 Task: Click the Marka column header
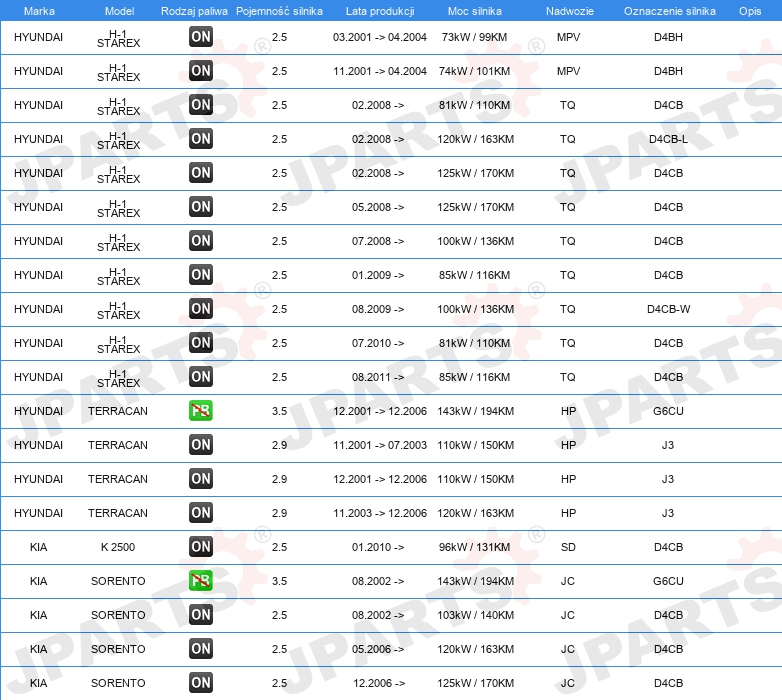coord(39,11)
